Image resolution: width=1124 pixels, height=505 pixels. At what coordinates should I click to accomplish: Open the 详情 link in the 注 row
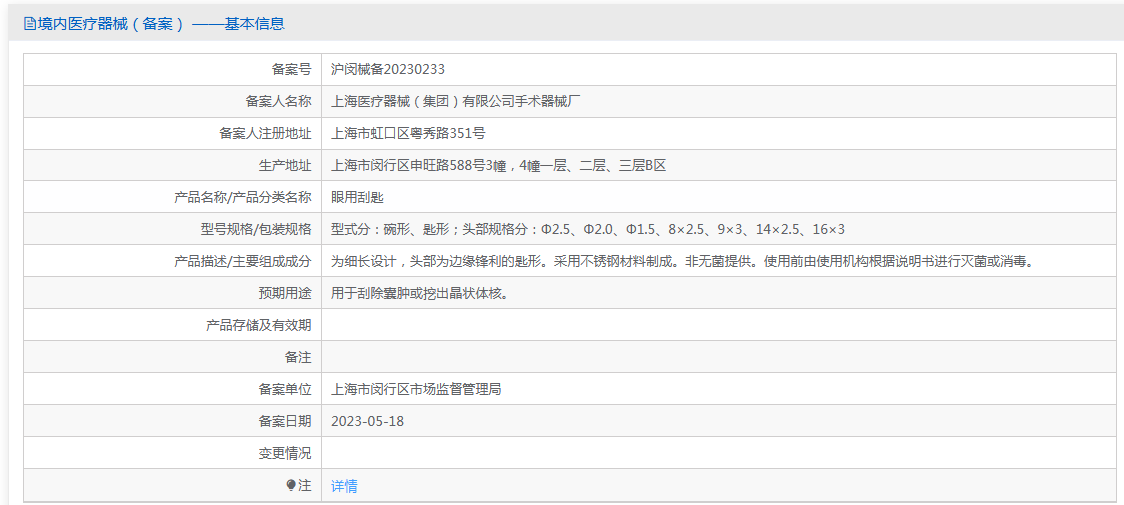pos(344,486)
